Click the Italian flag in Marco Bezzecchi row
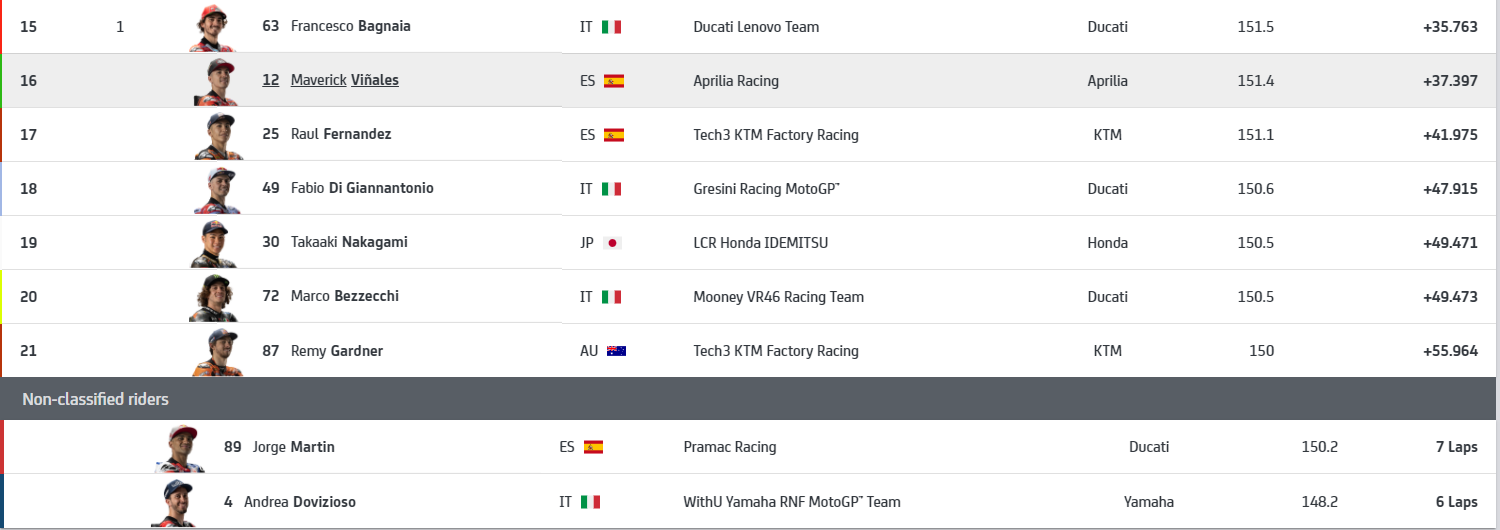The width and height of the screenshot is (1500, 530). (x=611, y=297)
